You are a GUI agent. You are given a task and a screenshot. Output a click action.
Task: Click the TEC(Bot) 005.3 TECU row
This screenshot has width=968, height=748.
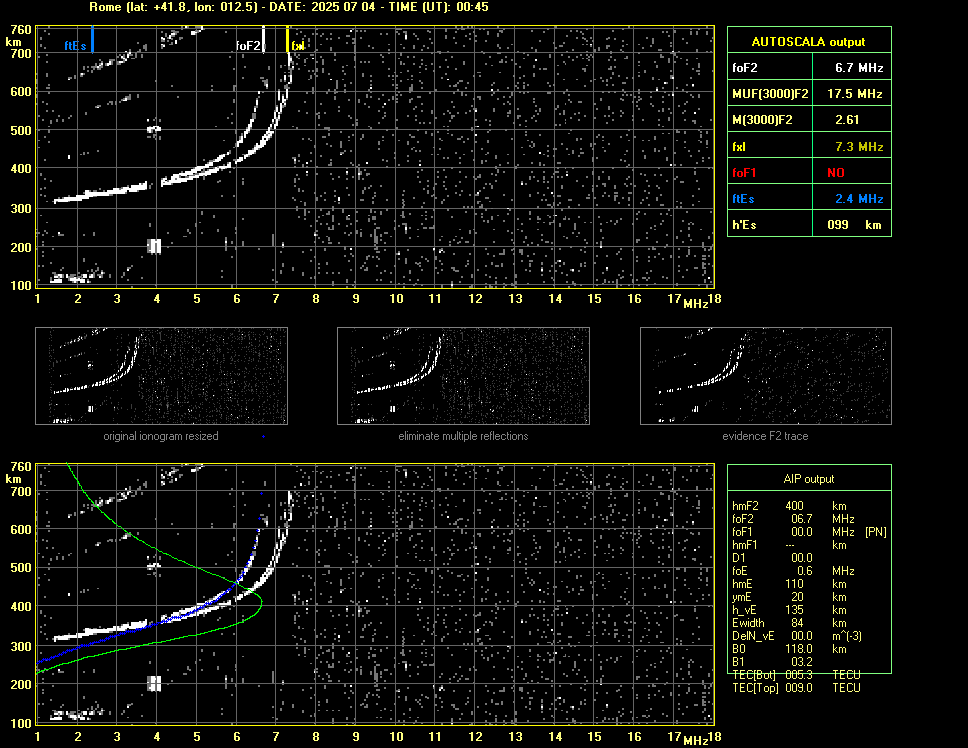pos(796,675)
